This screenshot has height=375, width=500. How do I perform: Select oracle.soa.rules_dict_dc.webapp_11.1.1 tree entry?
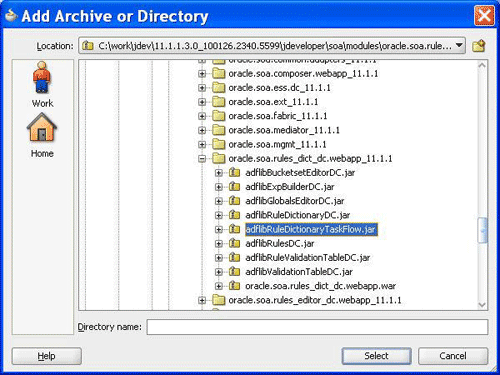[x=310, y=159]
